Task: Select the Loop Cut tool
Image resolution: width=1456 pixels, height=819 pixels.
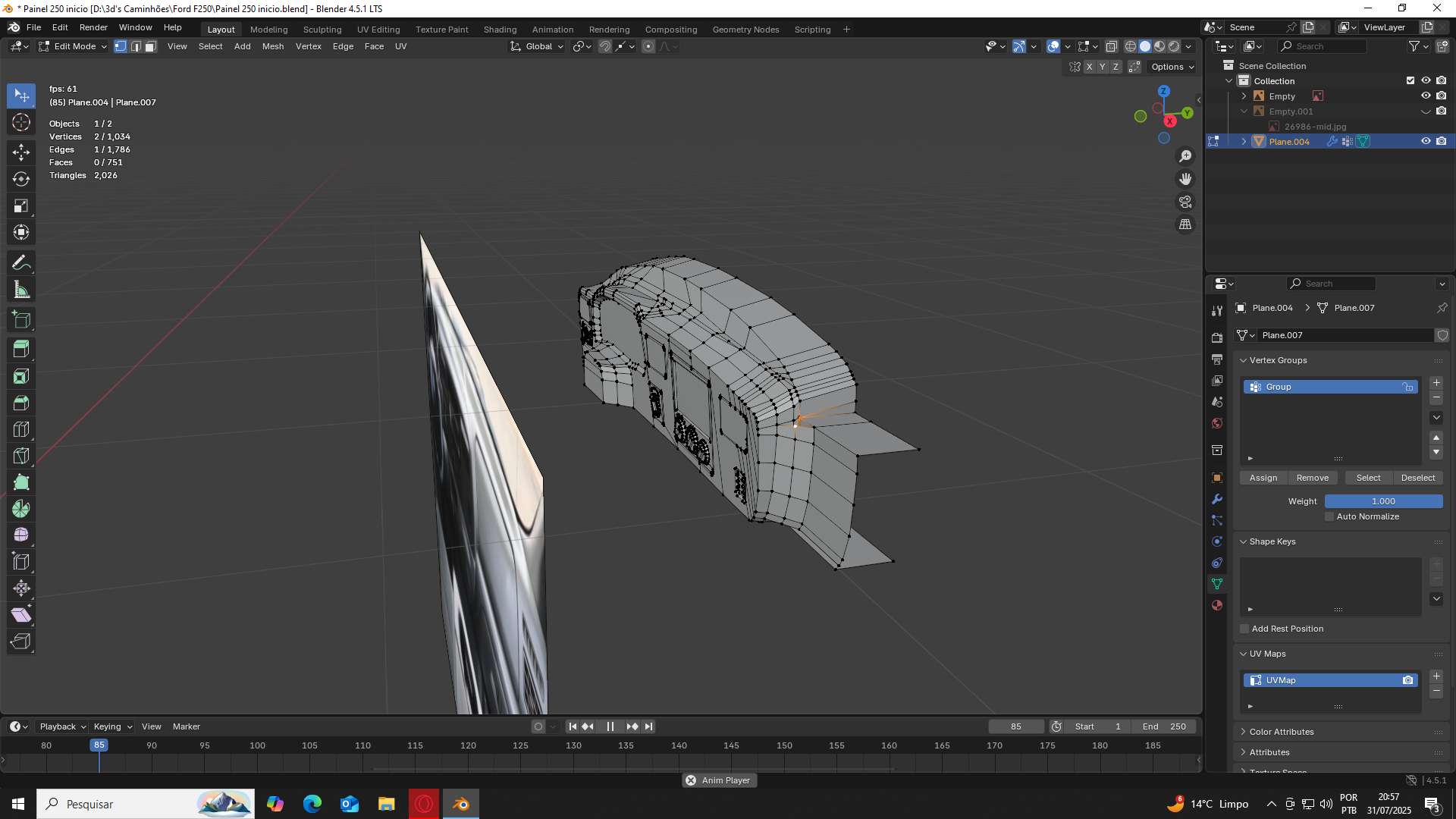Action: click(21, 429)
